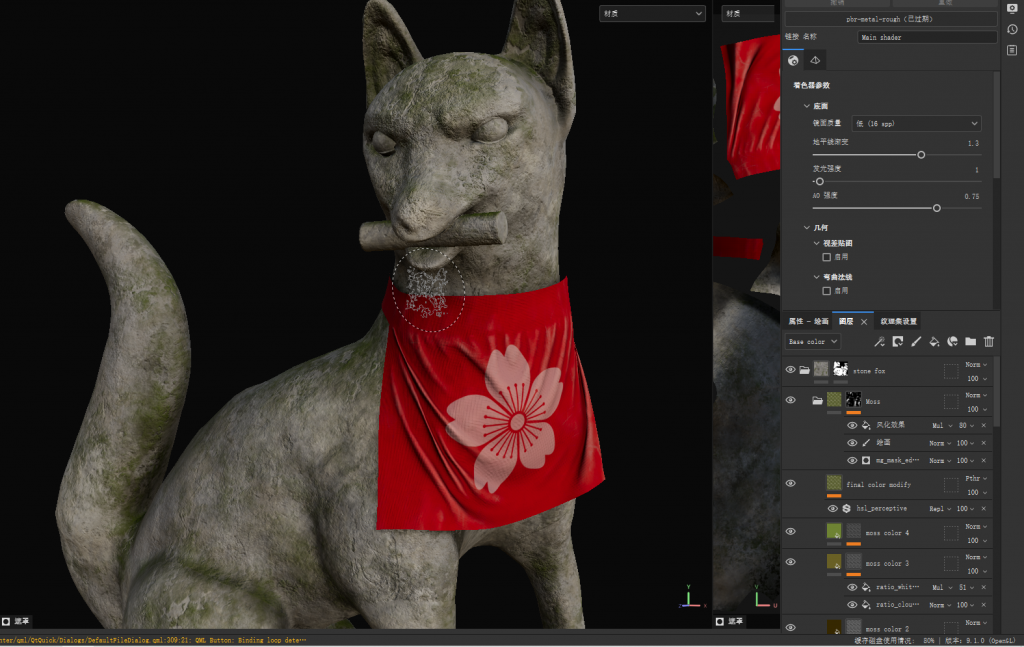Viewport: 1024px width, 647px height.
Task: Add a fill layer with bucket icon
Action: point(934,341)
